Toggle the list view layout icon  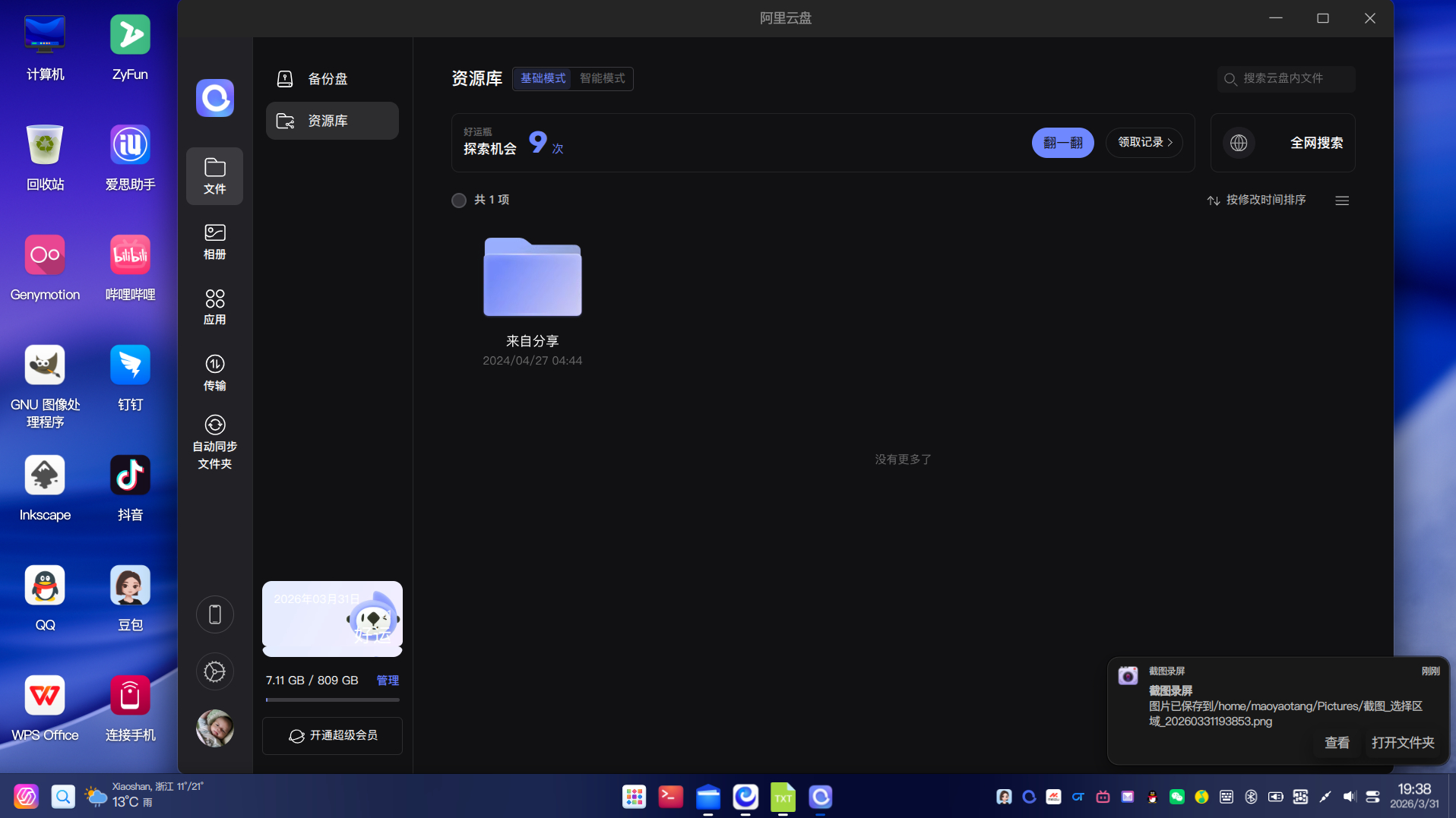tap(1342, 201)
